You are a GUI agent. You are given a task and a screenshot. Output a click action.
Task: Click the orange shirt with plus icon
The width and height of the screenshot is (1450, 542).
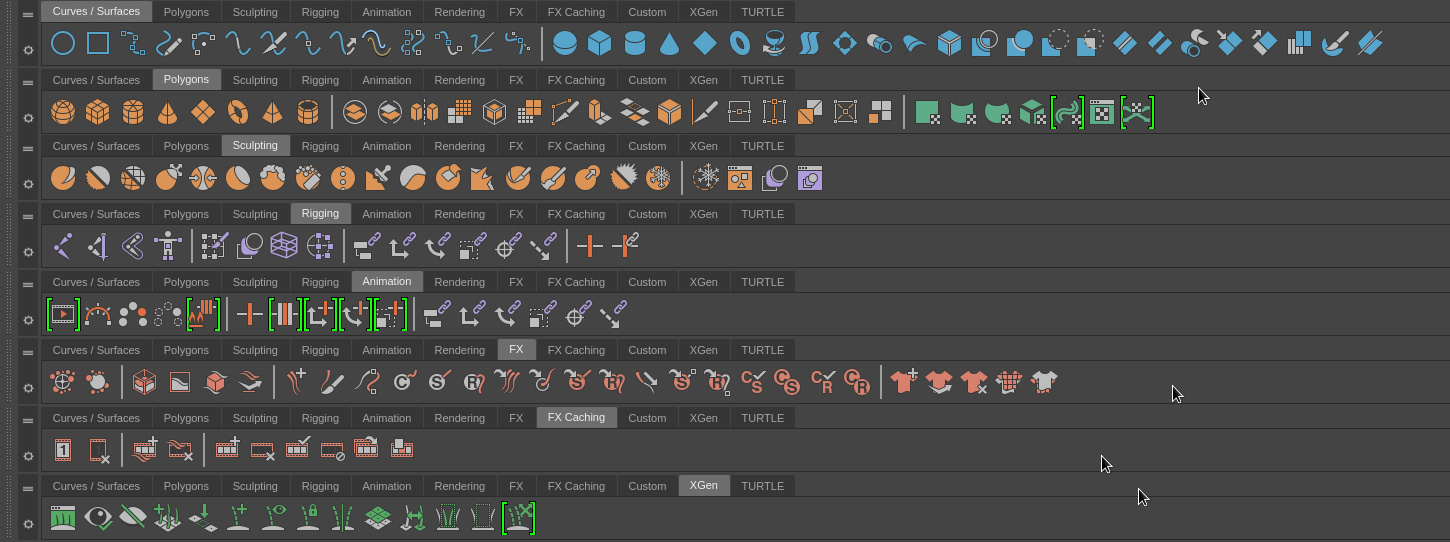click(x=904, y=381)
